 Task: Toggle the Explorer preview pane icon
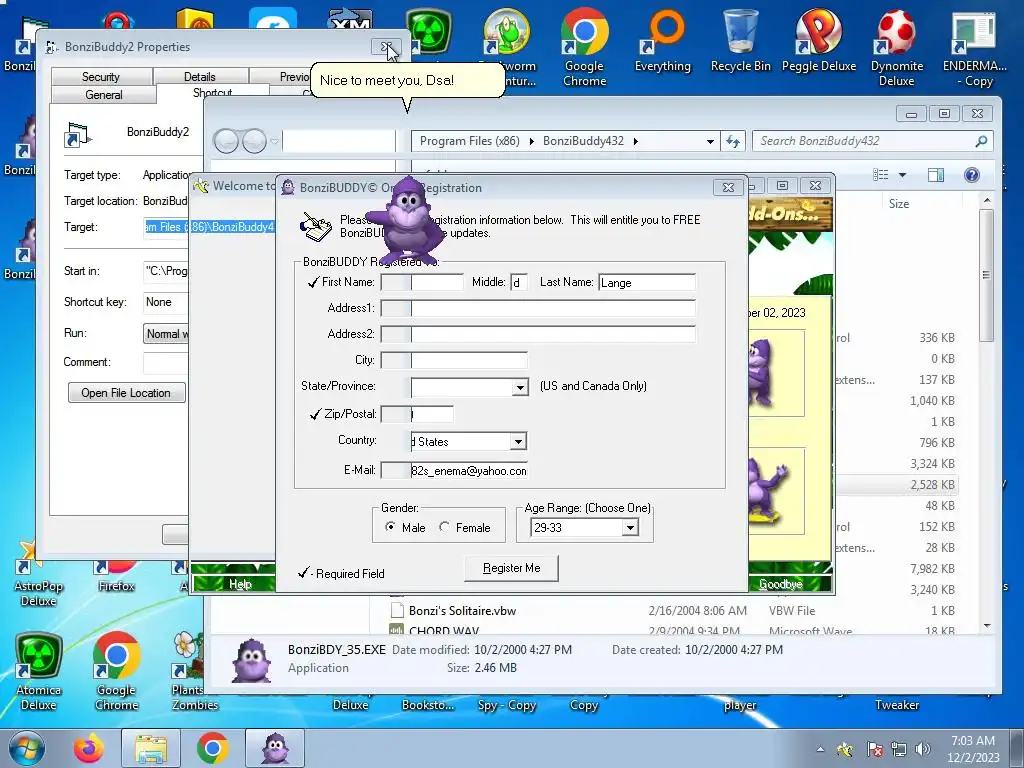tap(936, 174)
